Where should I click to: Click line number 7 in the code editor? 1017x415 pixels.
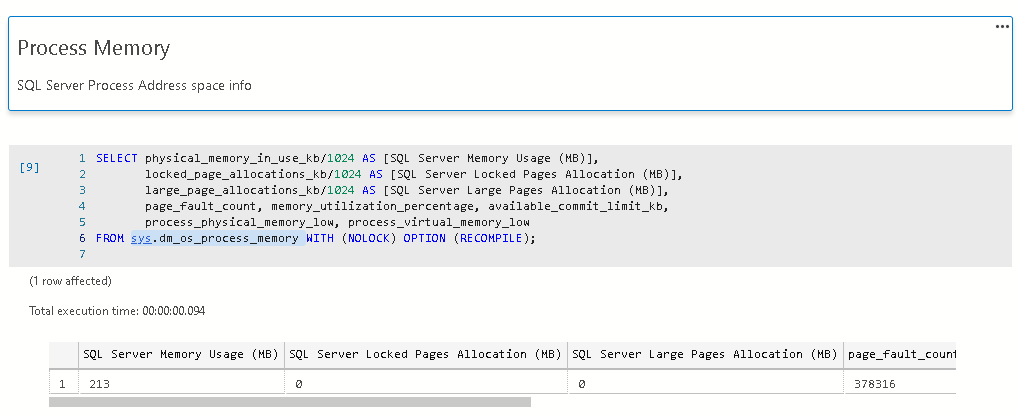82,254
